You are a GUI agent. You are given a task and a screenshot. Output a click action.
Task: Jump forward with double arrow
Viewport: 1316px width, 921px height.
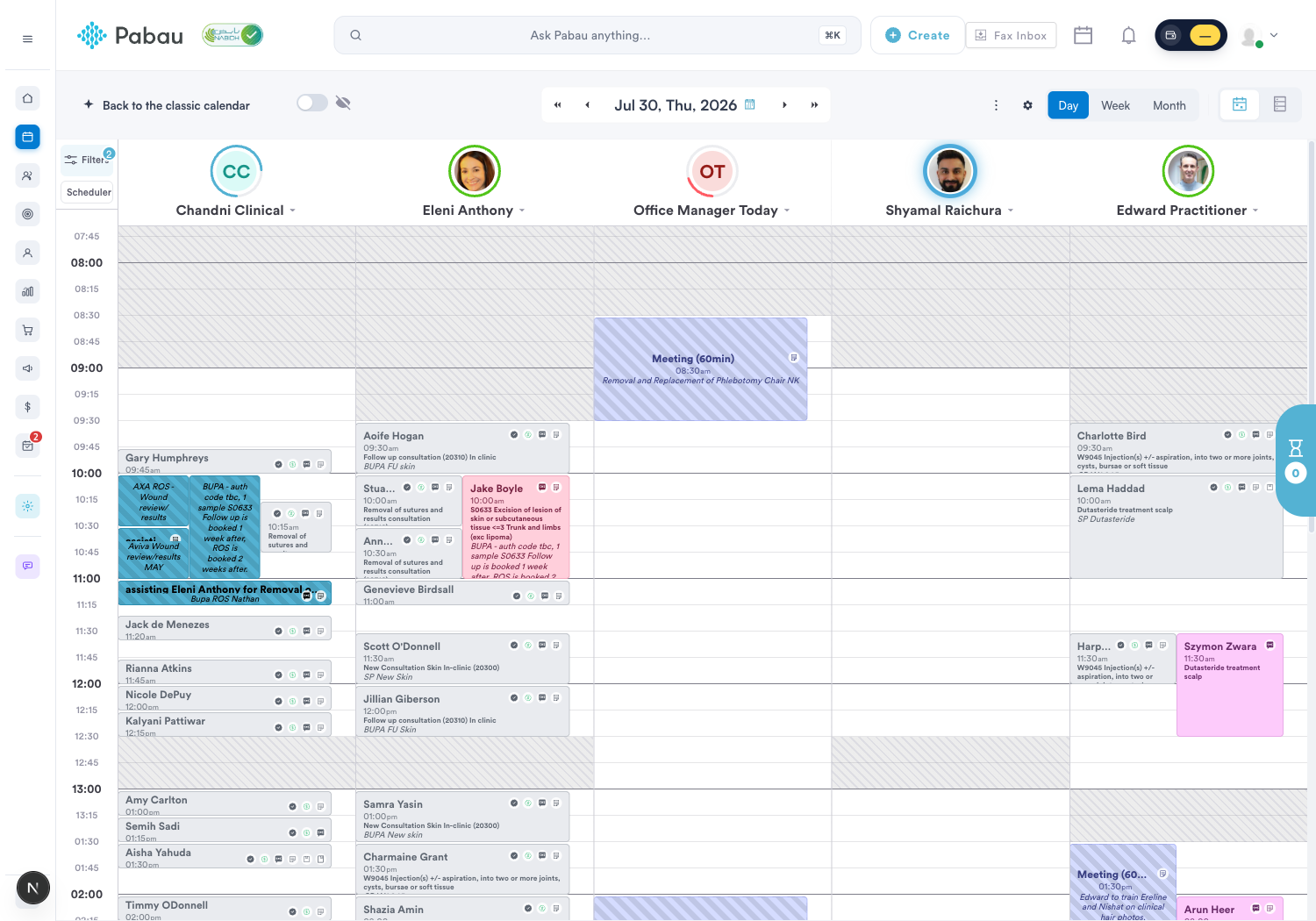click(x=814, y=105)
